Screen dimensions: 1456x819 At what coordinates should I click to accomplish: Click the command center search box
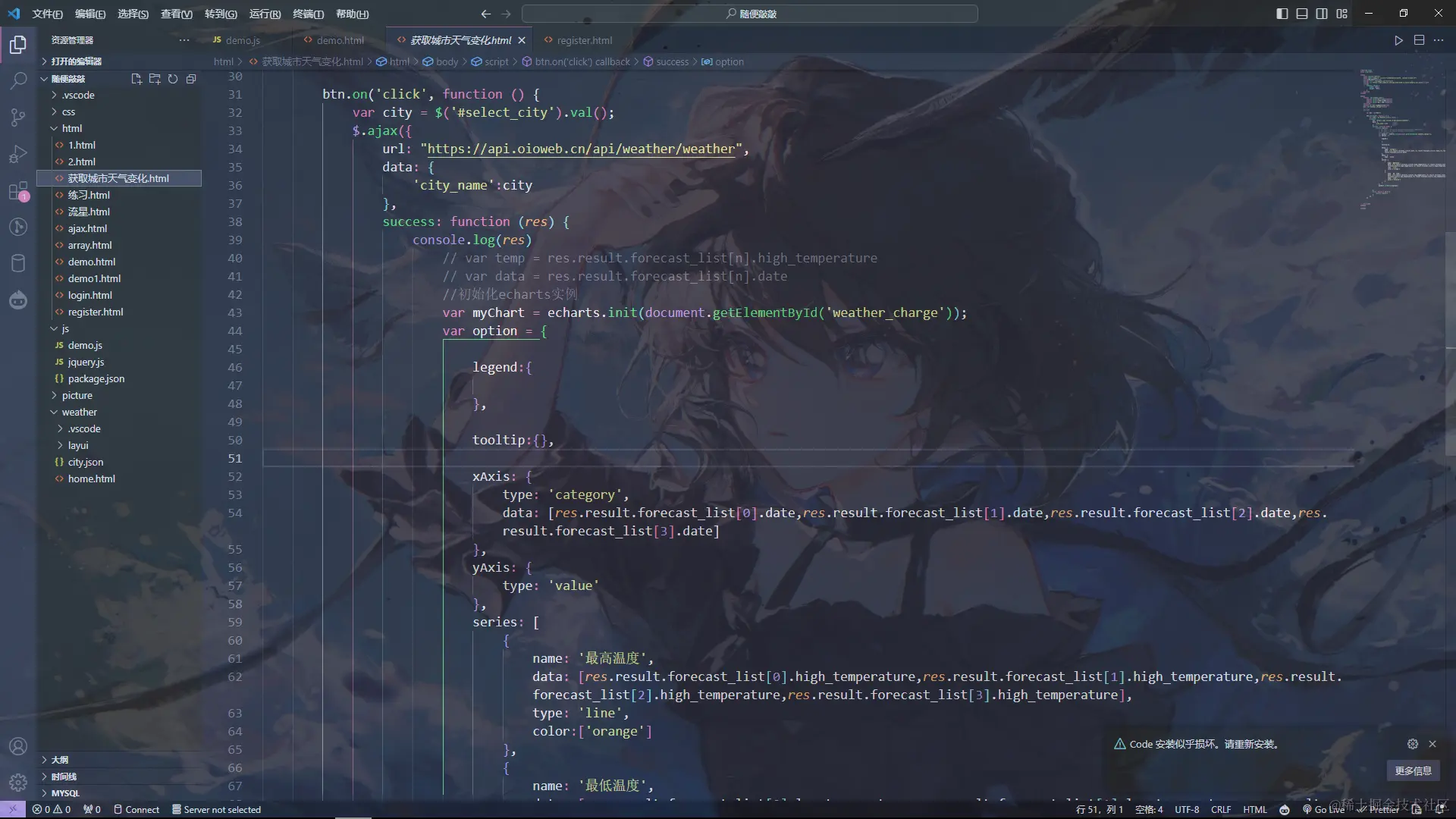coord(750,14)
